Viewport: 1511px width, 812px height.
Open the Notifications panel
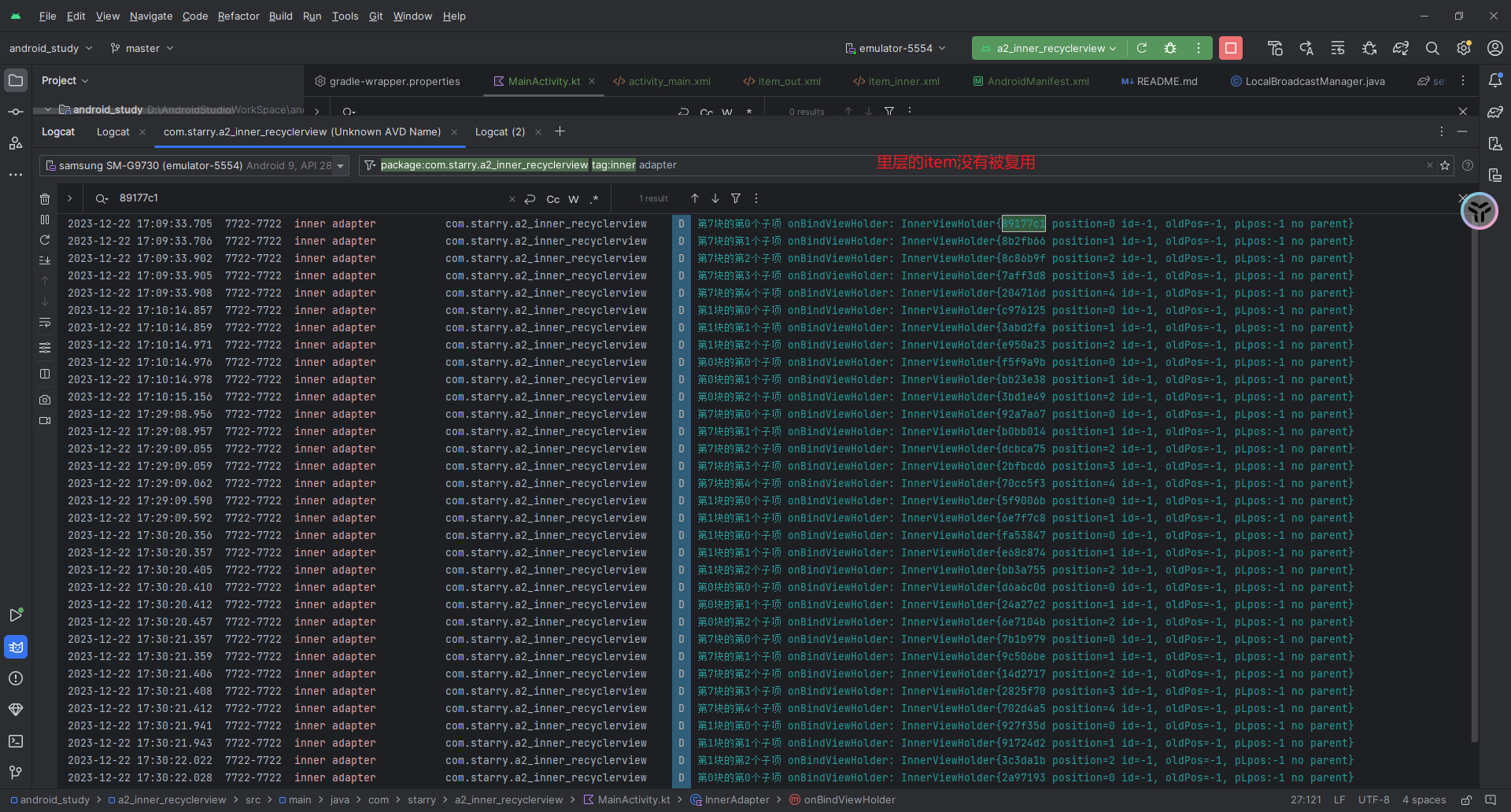(x=1495, y=80)
